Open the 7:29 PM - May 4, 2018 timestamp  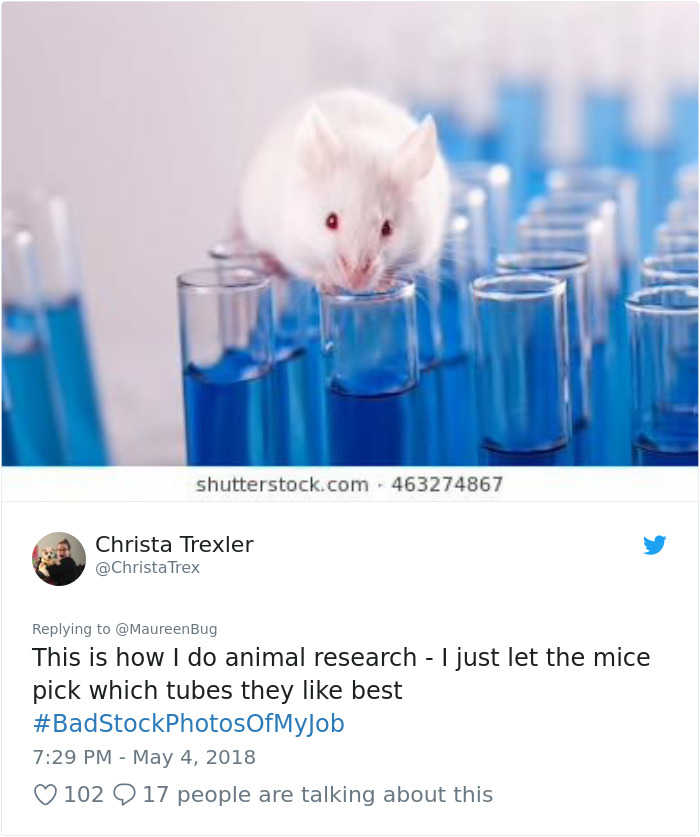[144, 757]
